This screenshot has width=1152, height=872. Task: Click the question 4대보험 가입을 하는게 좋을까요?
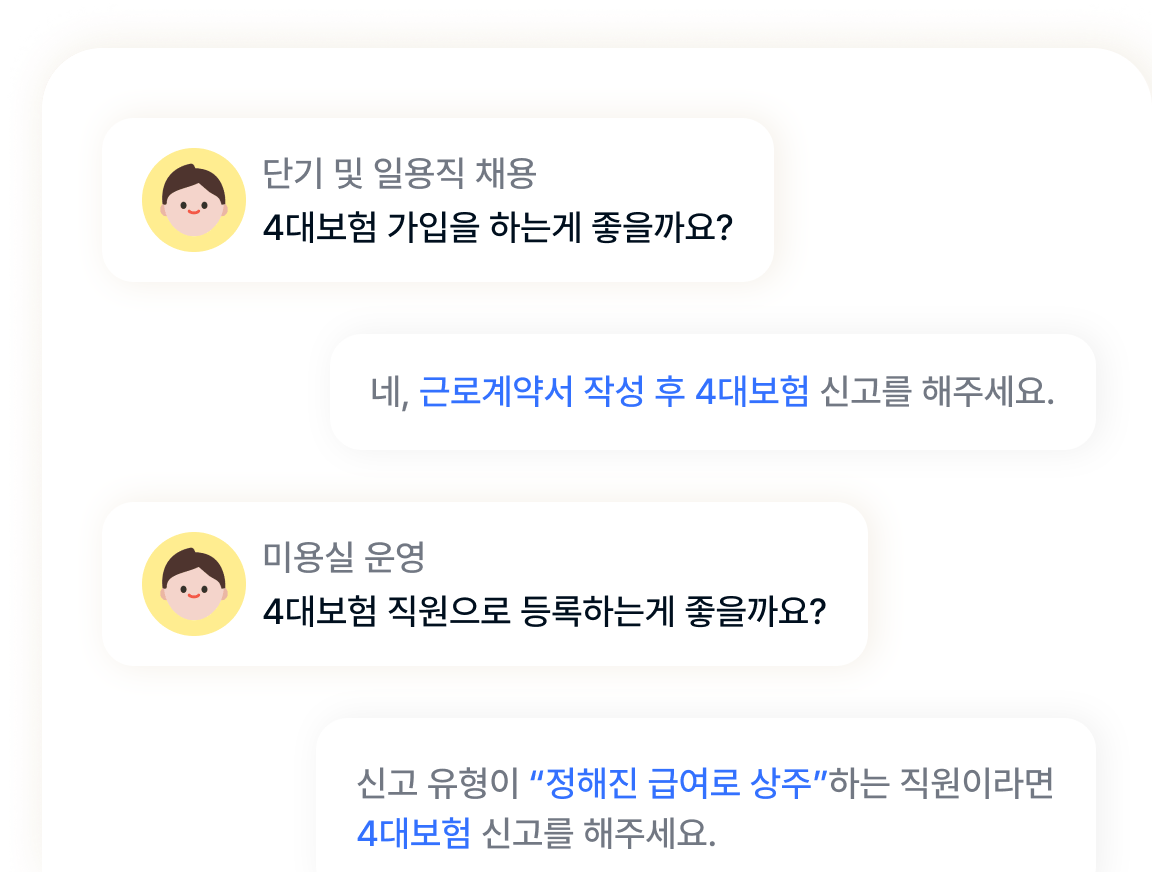(x=498, y=227)
